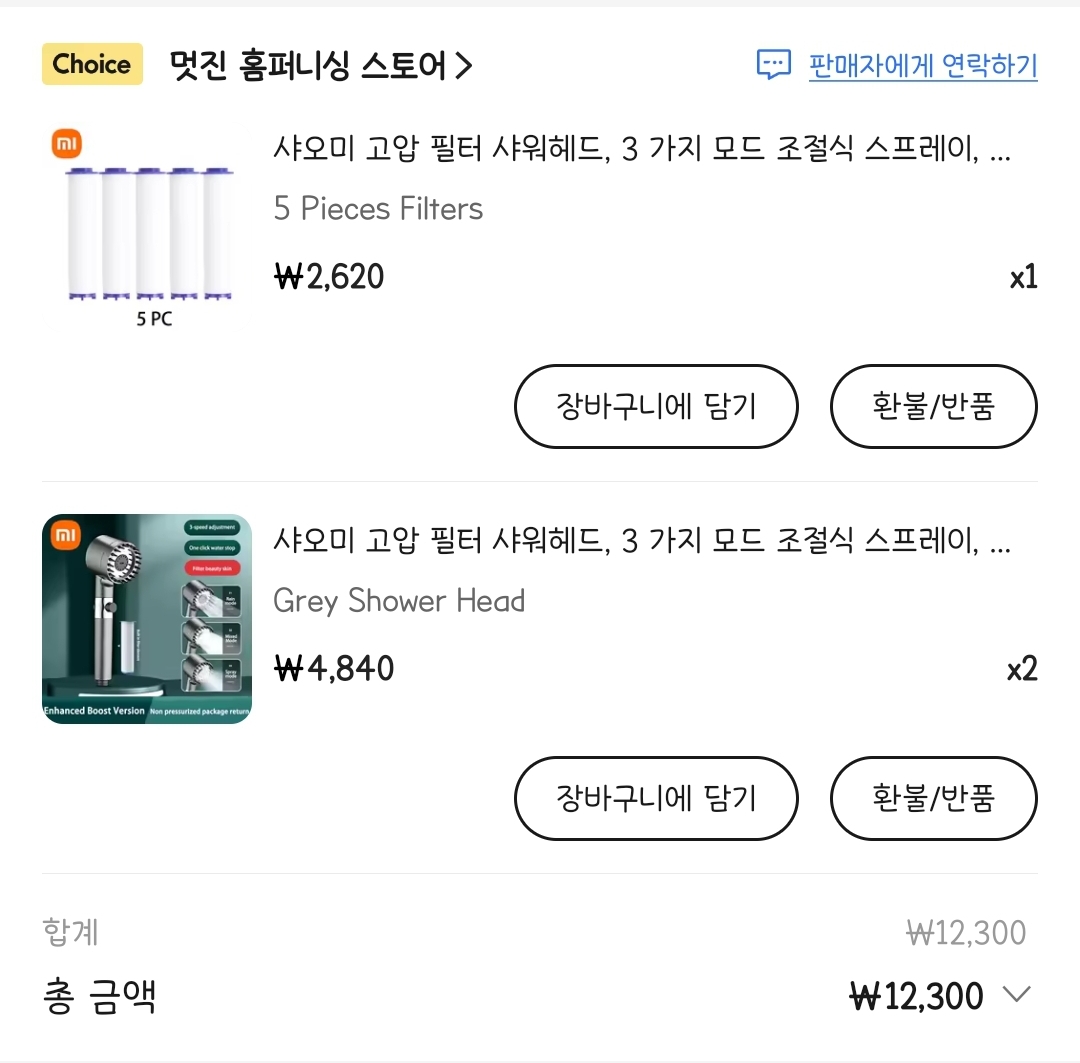Open the 5 PC filters product thumbnail
The image size is (1080, 1063).
[x=147, y=227]
